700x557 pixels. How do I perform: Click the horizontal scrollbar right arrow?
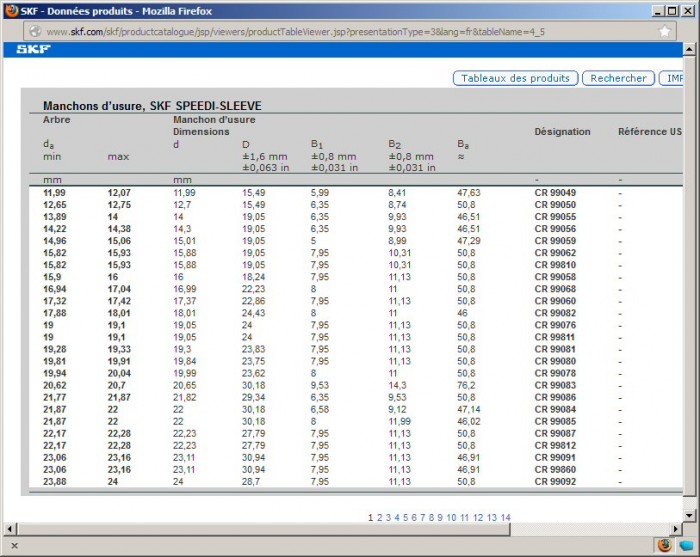click(x=673, y=529)
